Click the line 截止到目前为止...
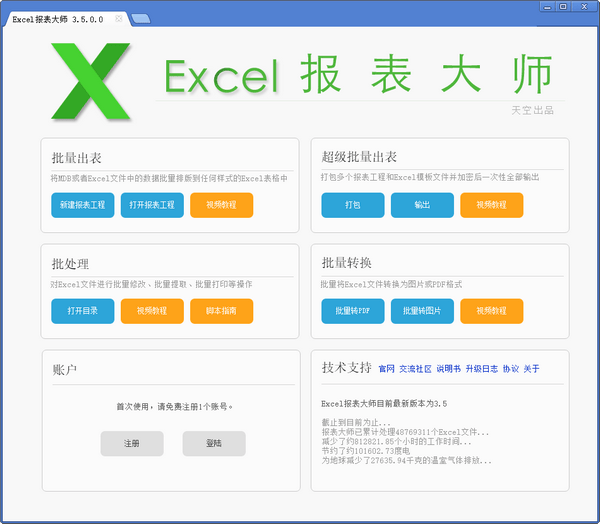The height and width of the screenshot is (524, 600). click(x=356, y=423)
